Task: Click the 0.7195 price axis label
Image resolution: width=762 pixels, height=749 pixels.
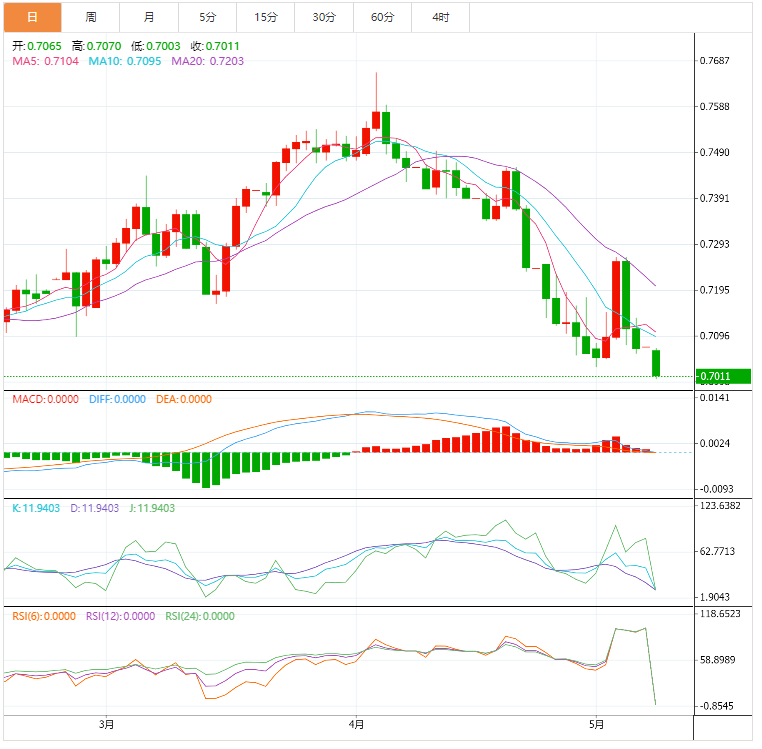Action: 714,290
